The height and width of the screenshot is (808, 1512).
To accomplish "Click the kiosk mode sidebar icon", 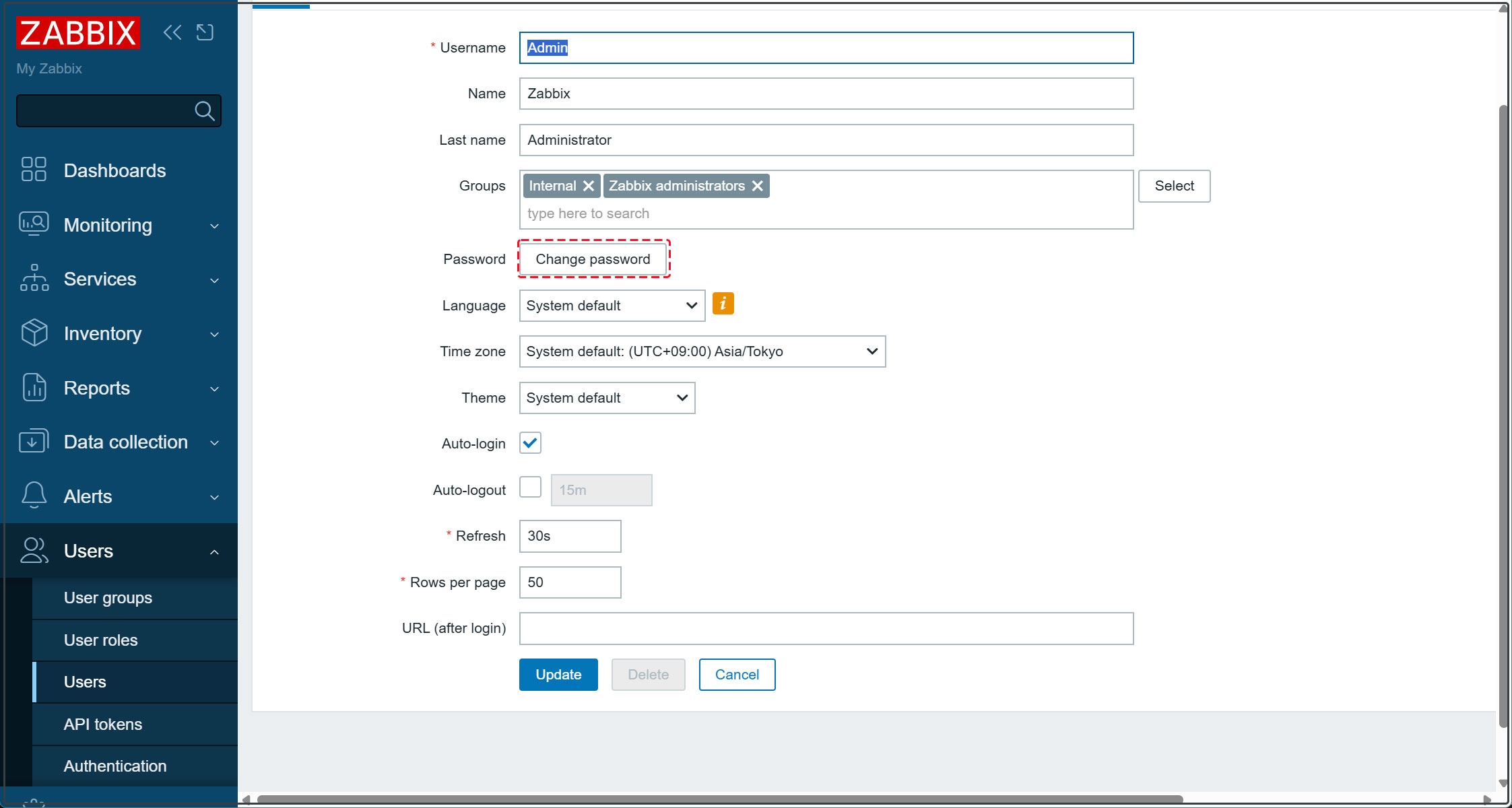I will 205,32.
